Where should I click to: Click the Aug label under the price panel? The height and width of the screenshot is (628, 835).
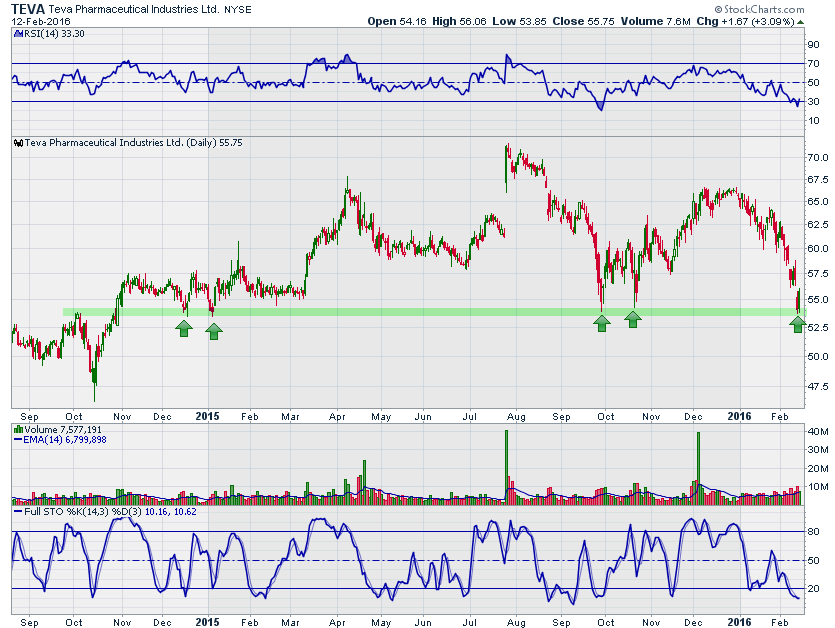point(516,417)
